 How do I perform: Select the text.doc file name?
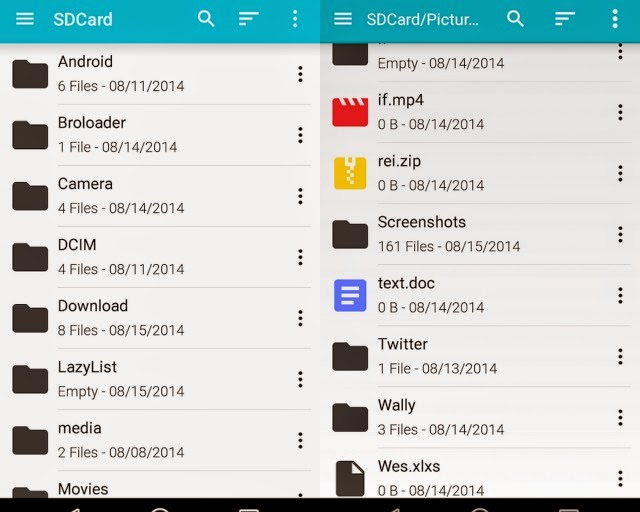pos(406,283)
